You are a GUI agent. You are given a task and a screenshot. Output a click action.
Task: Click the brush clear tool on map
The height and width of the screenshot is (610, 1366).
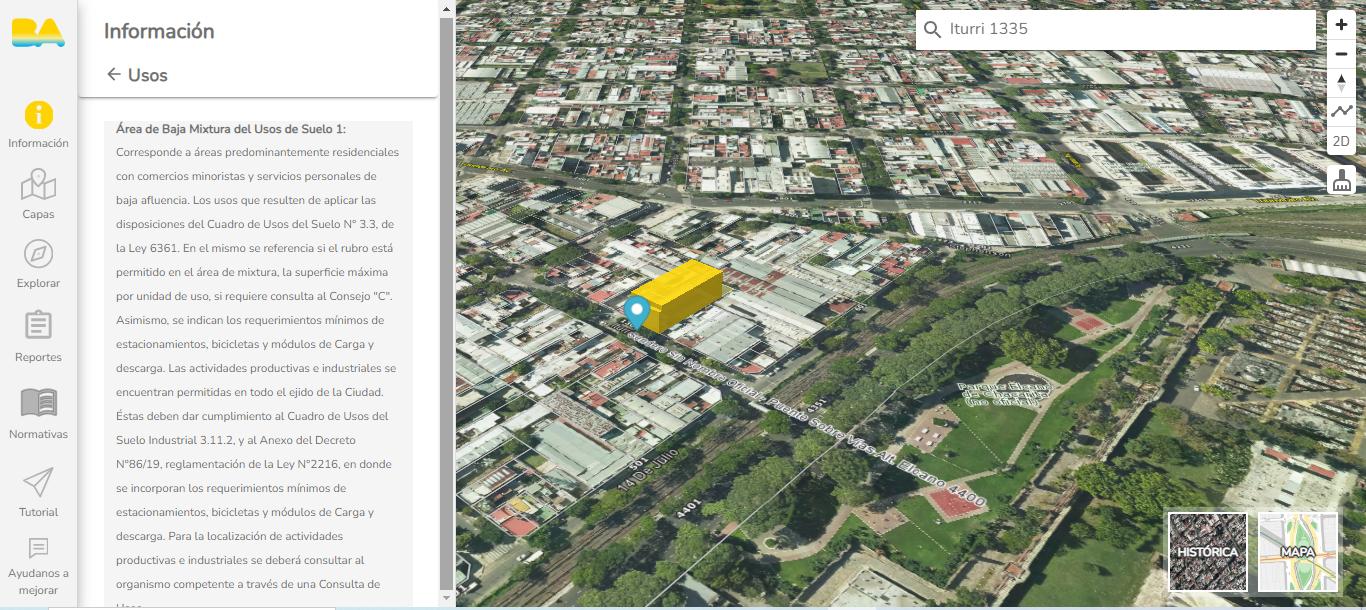coord(1341,180)
